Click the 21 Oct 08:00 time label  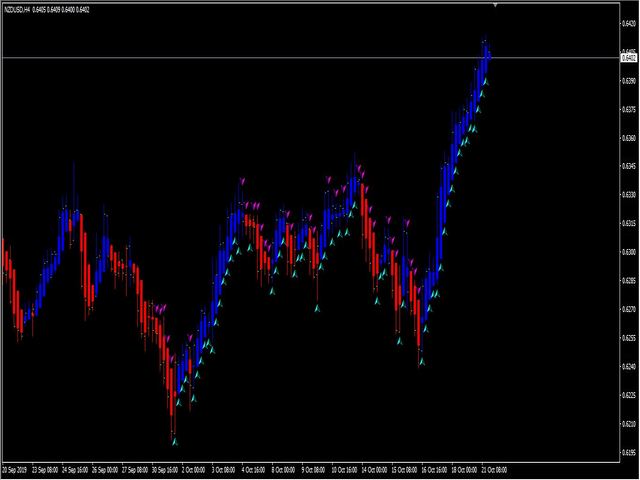[x=495, y=470]
